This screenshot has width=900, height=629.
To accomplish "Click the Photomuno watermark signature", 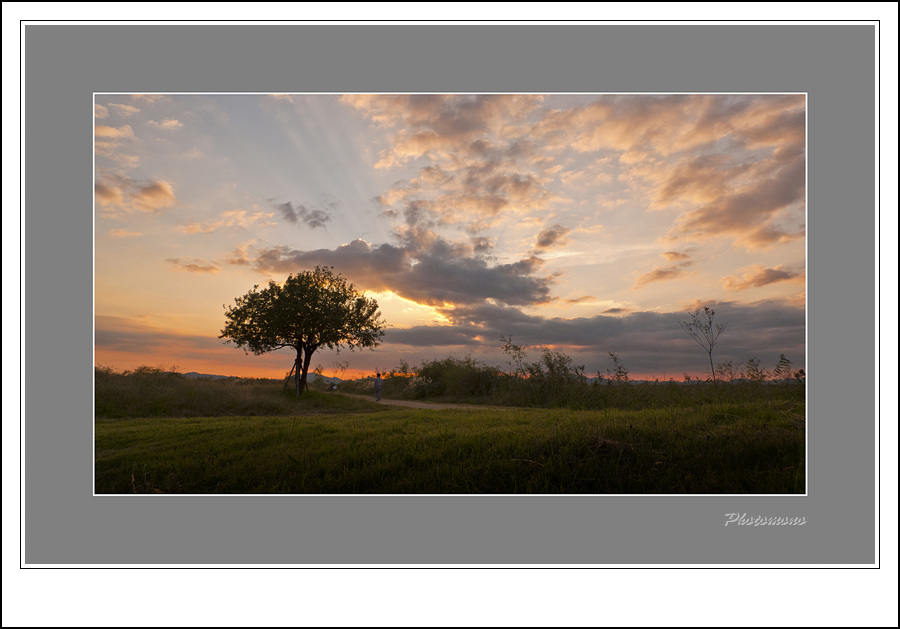I will (765, 519).
